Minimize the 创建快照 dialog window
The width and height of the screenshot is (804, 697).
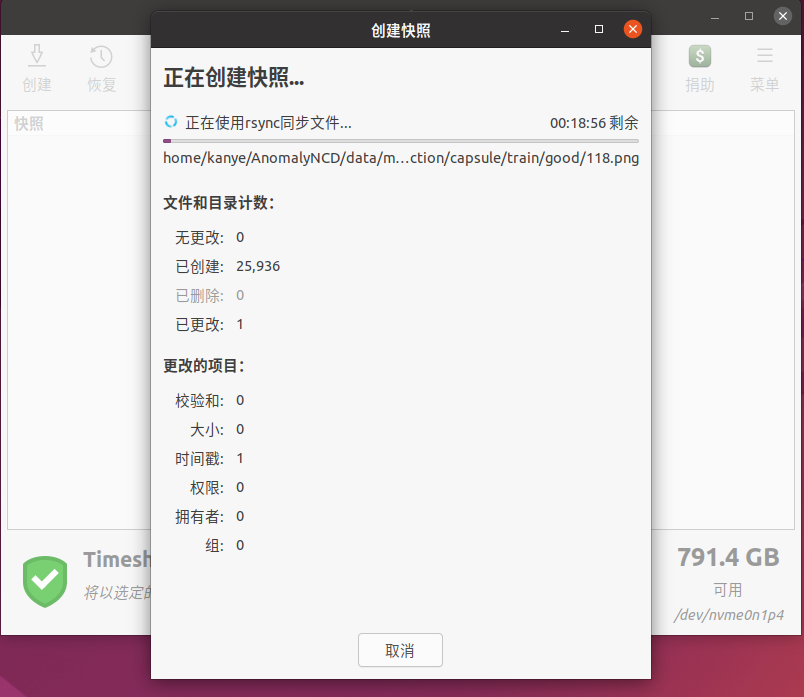pyautogui.click(x=565, y=30)
